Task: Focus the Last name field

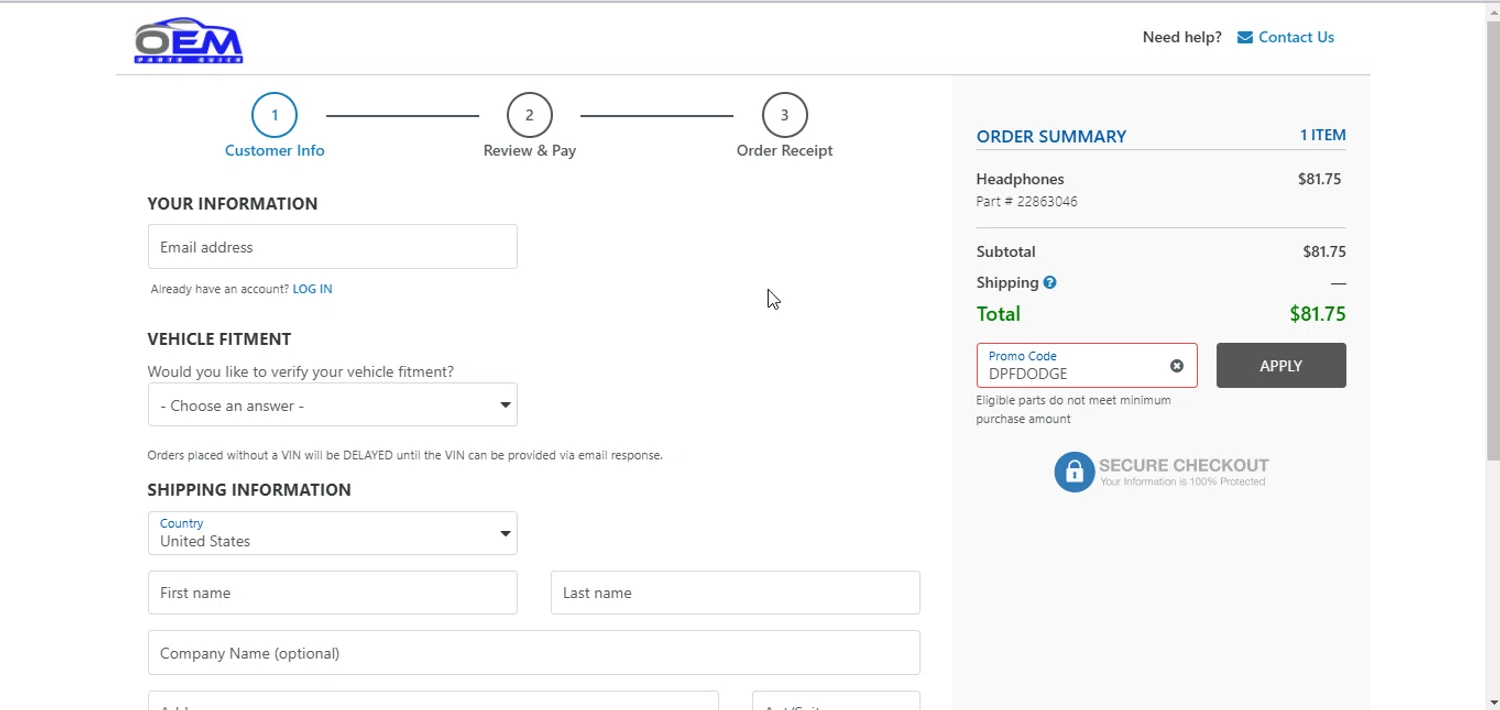Action: coord(735,593)
